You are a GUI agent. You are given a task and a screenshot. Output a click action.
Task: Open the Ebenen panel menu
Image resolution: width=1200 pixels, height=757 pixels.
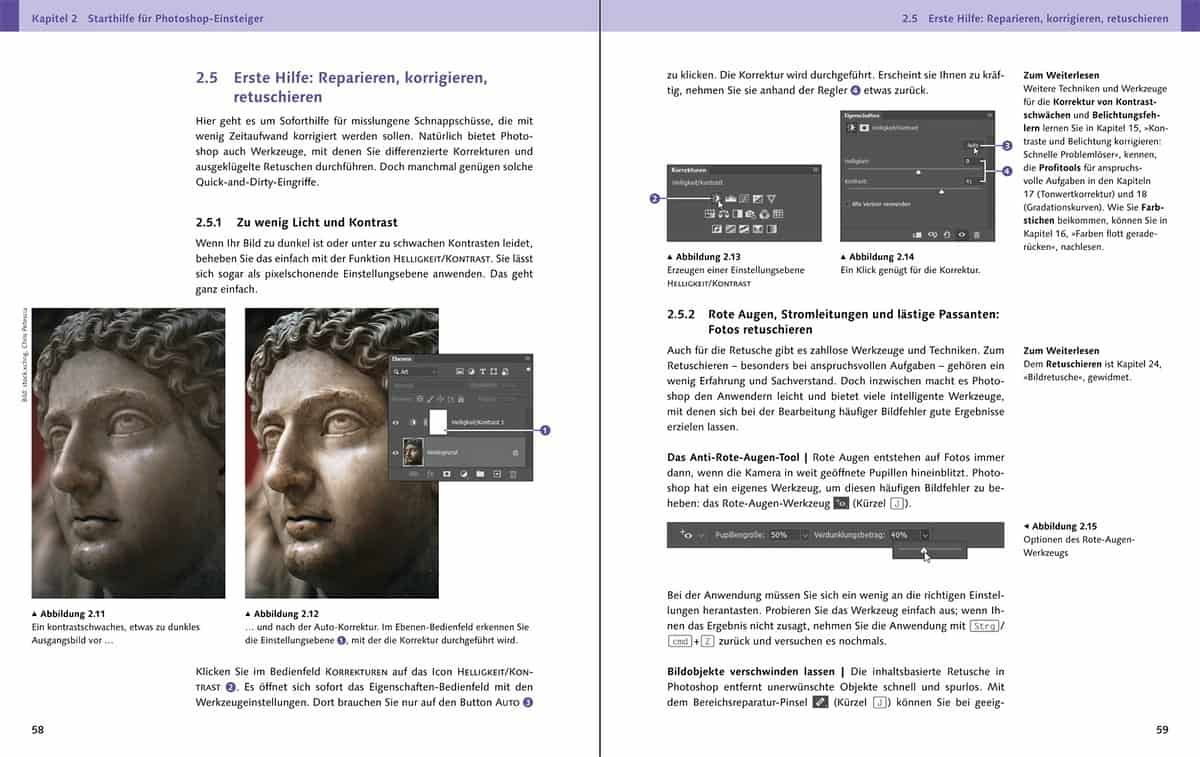tap(527, 358)
